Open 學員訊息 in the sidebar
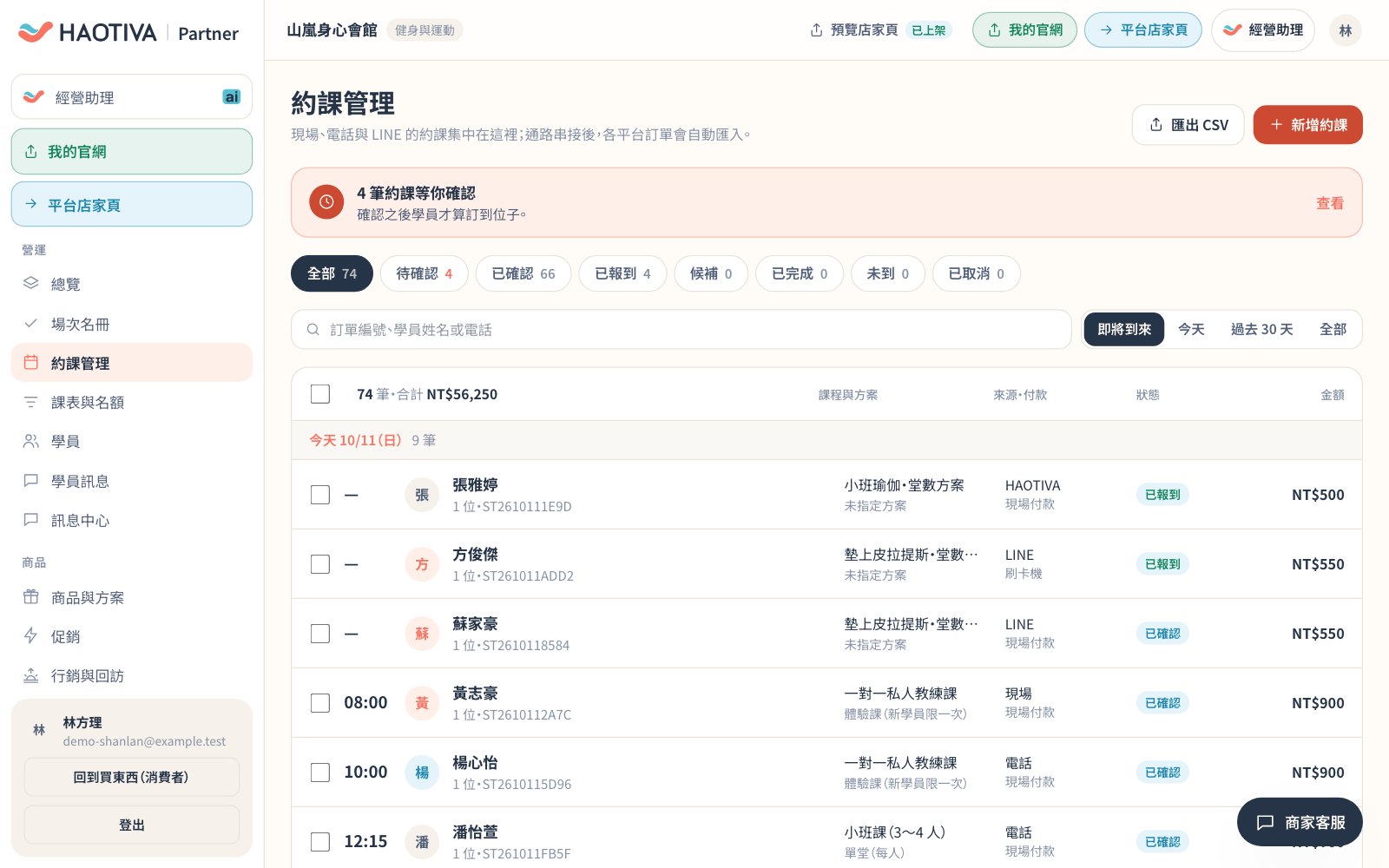1389x868 pixels. (x=132, y=481)
